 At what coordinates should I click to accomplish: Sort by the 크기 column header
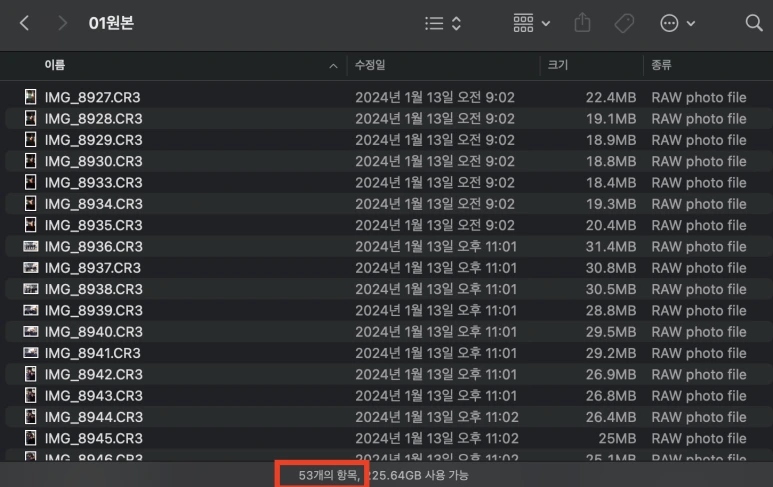(558, 65)
